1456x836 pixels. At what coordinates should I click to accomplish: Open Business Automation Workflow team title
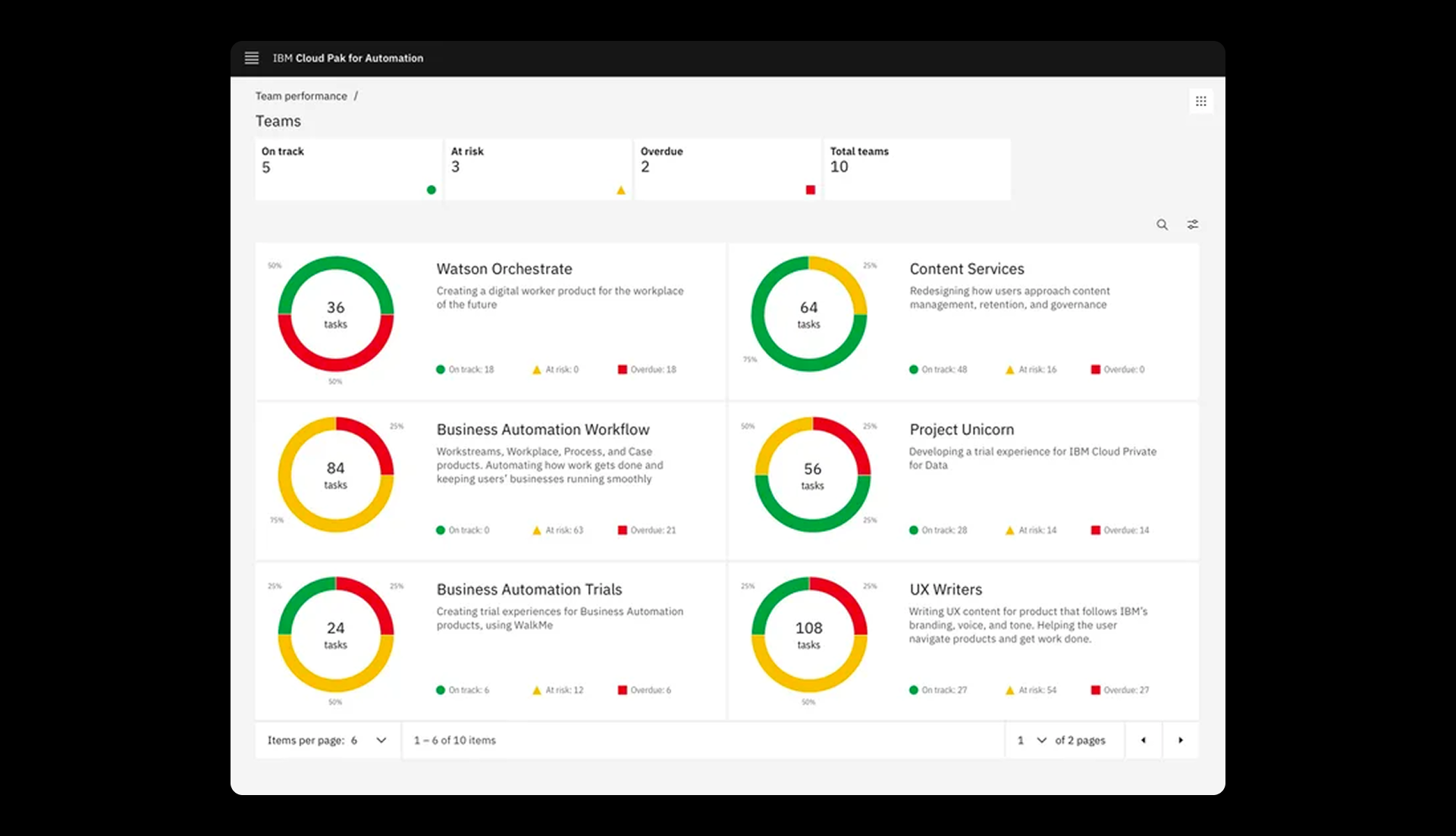tap(543, 430)
